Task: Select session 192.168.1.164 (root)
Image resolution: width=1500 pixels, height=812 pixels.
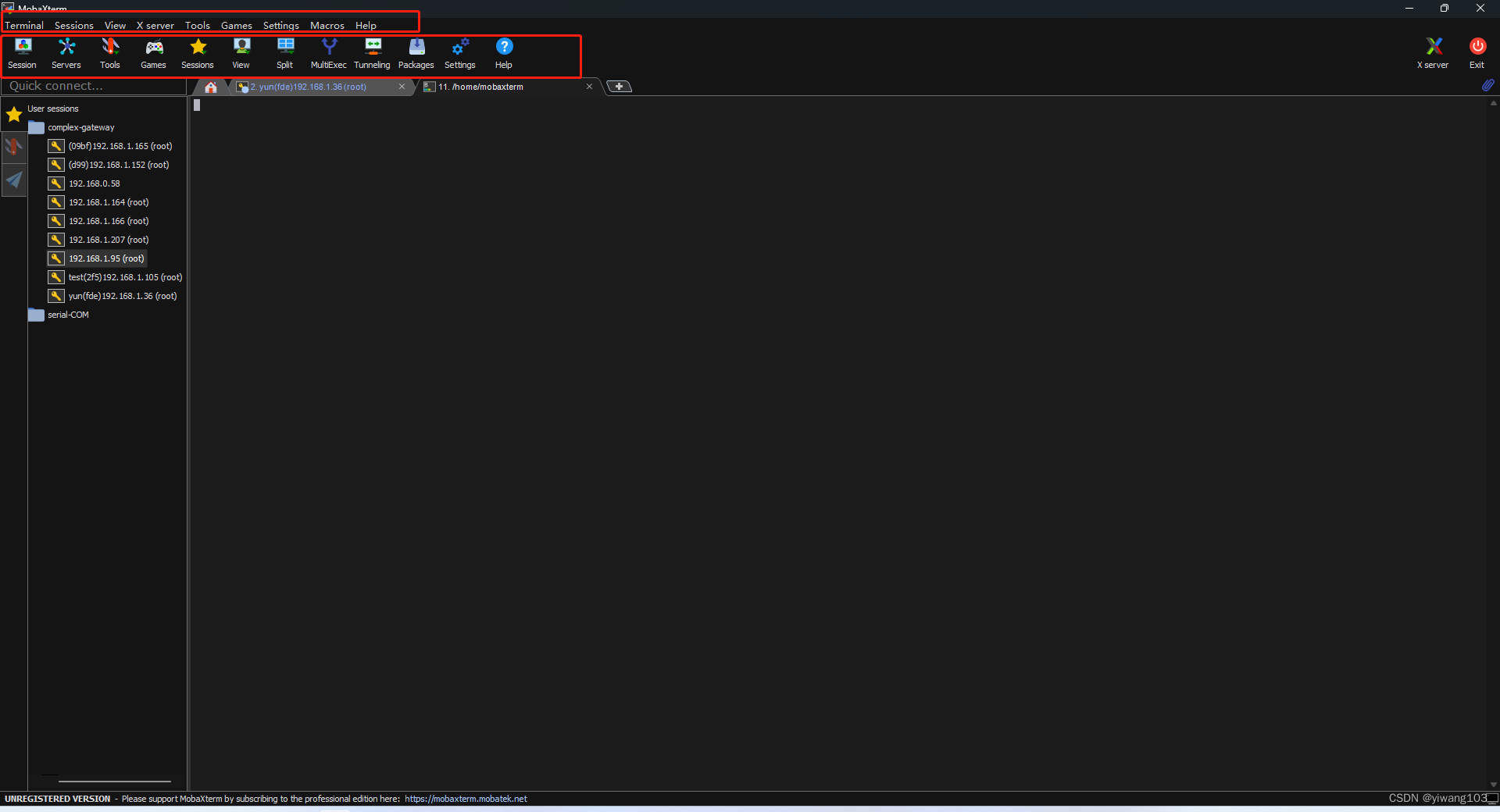Action: [x=108, y=202]
